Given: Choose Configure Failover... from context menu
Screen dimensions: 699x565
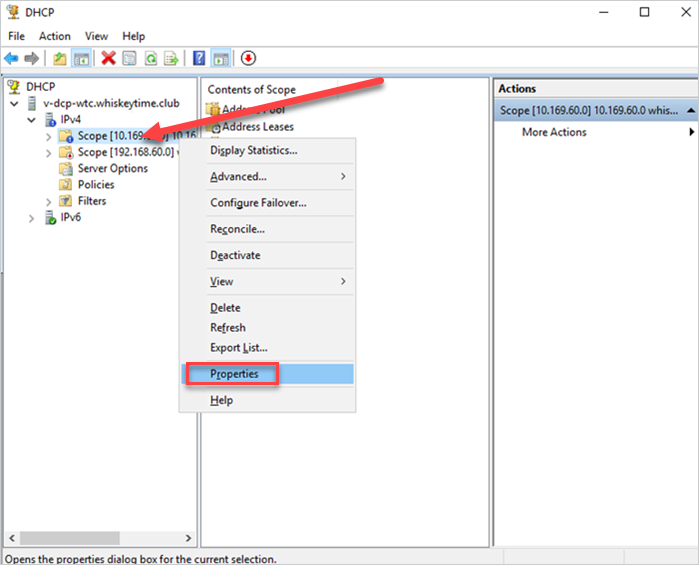Looking at the screenshot, I should pyautogui.click(x=267, y=202).
